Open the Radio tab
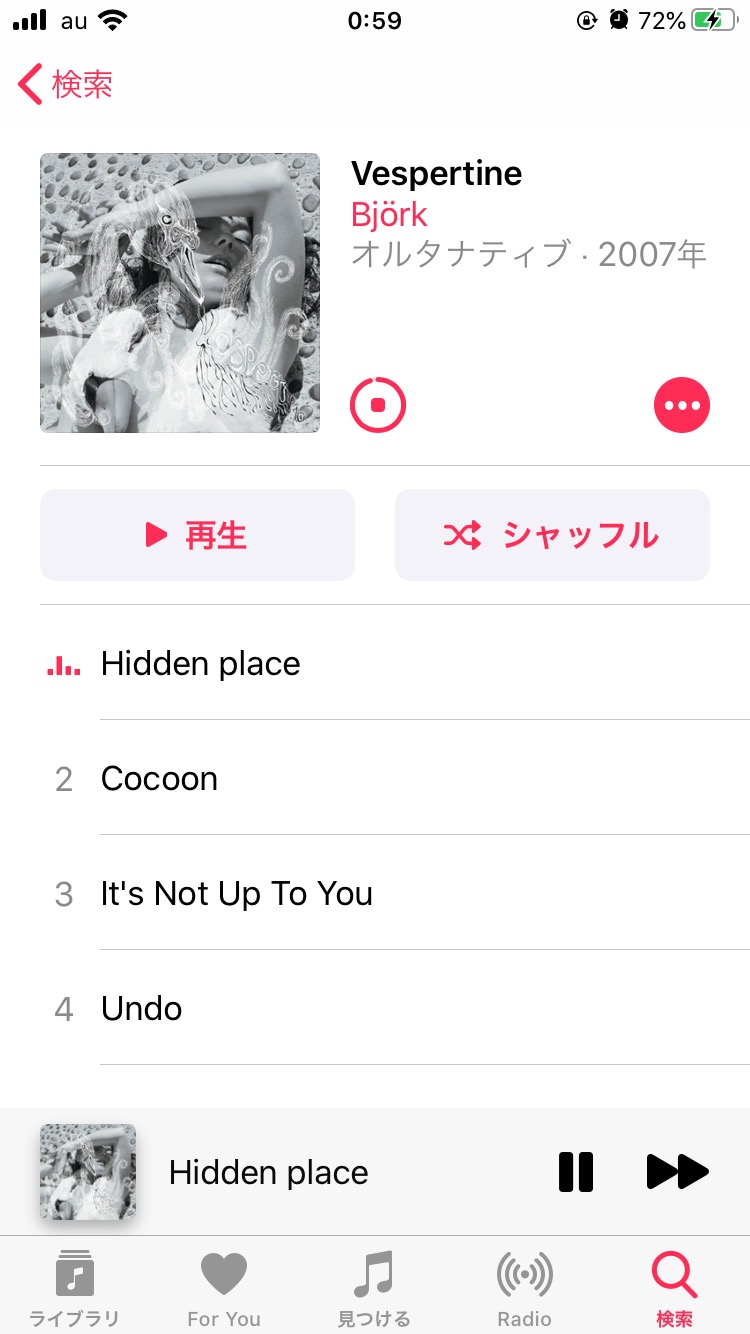The width and height of the screenshot is (750, 1334). (525, 1288)
